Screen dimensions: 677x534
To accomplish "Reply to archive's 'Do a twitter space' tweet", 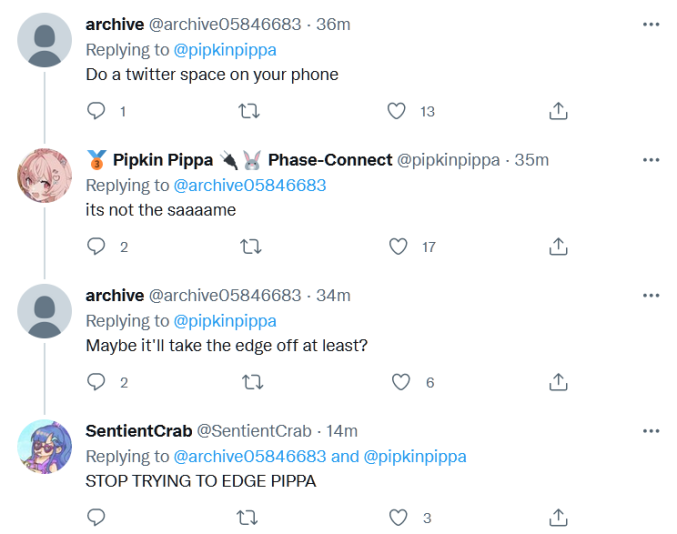I will (96, 111).
